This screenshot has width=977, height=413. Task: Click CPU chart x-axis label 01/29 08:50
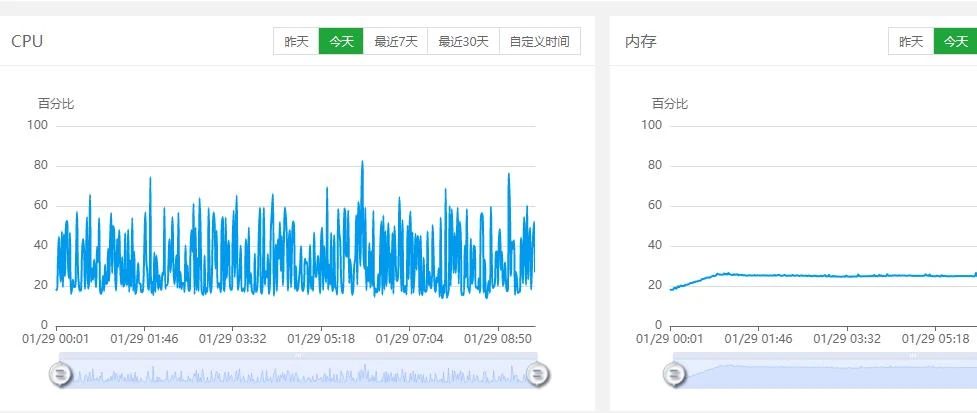(498, 339)
